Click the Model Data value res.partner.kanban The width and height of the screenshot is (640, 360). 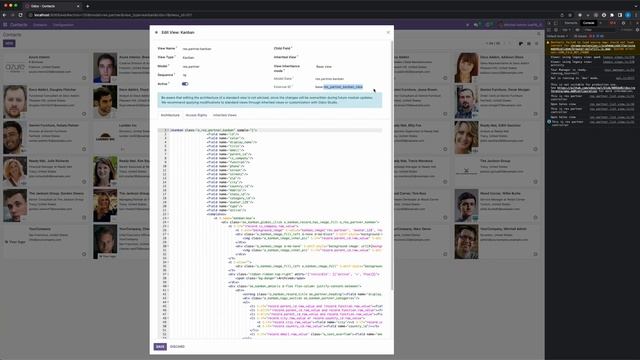[329, 79]
